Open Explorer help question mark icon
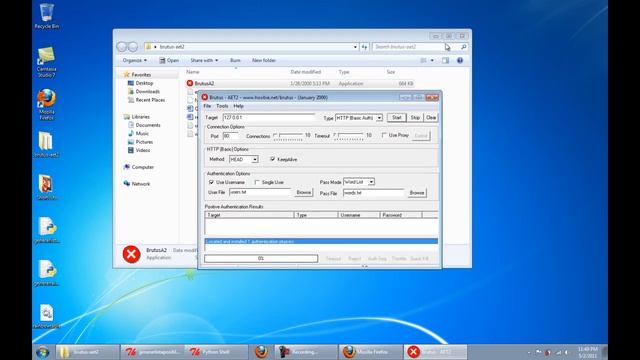The height and width of the screenshot is (360, 640). click(x=460, y=60)
